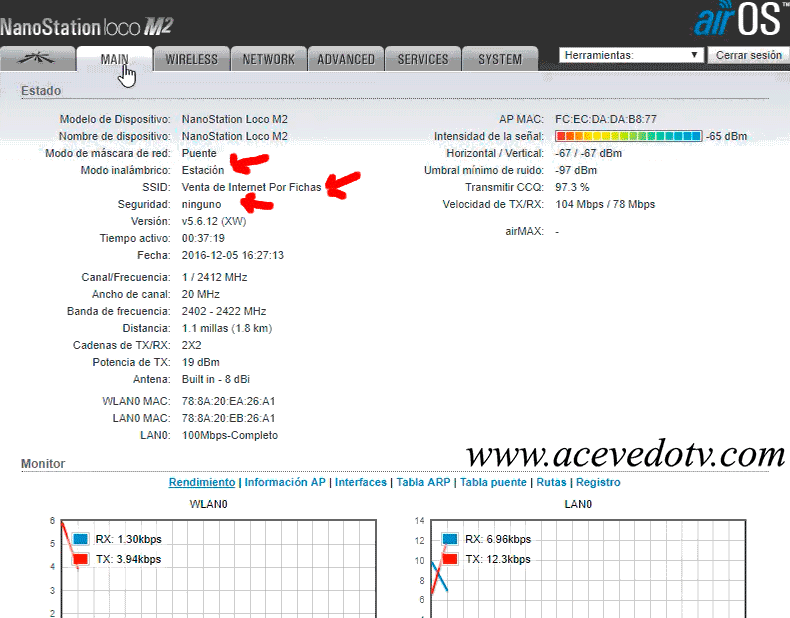Click the WLAN0 throughput graph title

[x=208, y=504]
